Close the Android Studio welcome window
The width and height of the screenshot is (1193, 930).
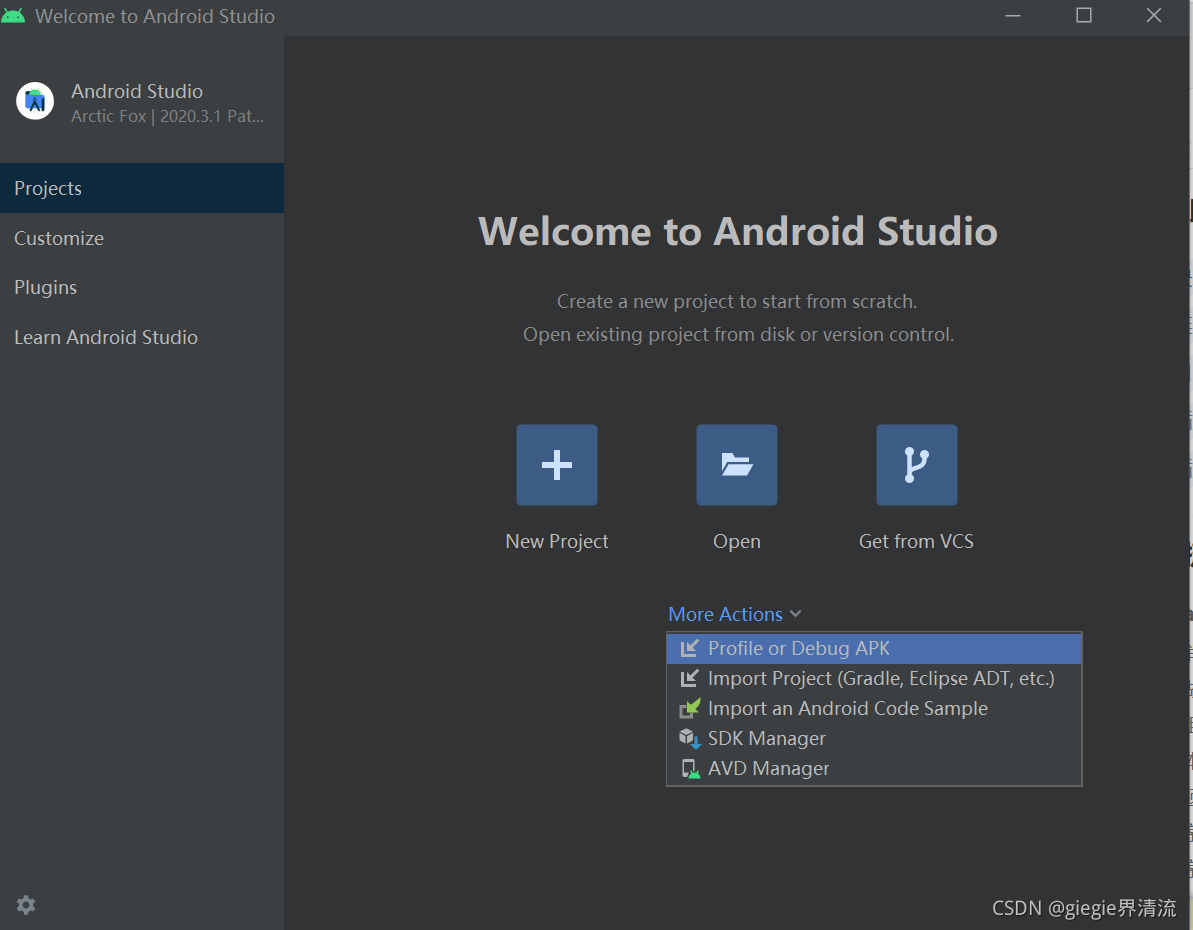[1153, 16]
